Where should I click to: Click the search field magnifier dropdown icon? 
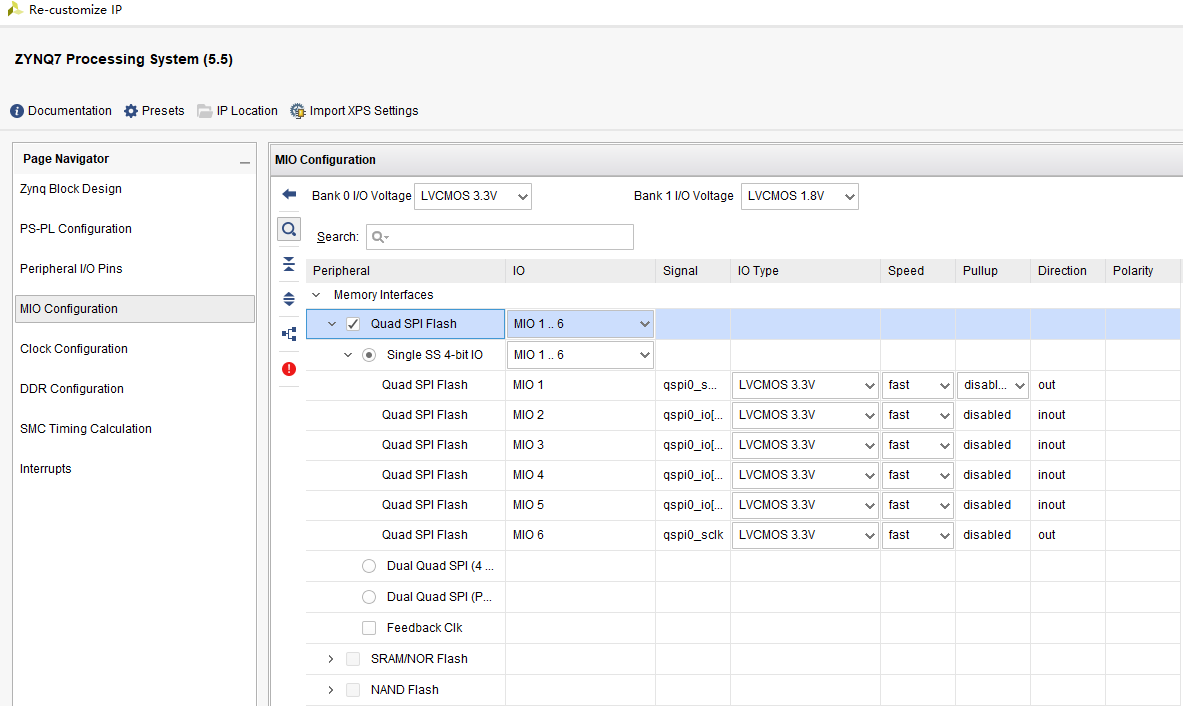pyautogui.click(x=380, y=237)
